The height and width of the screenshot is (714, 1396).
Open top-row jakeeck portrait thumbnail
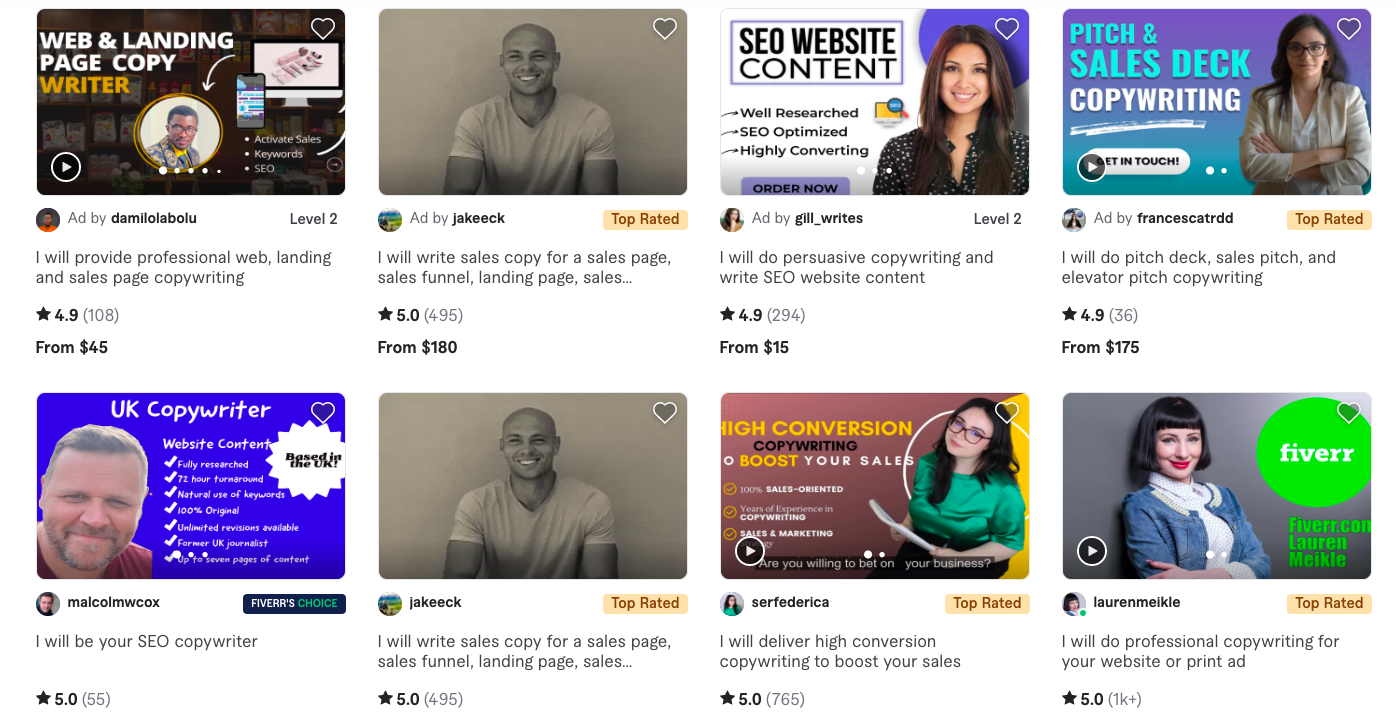(x=533, y=102)
